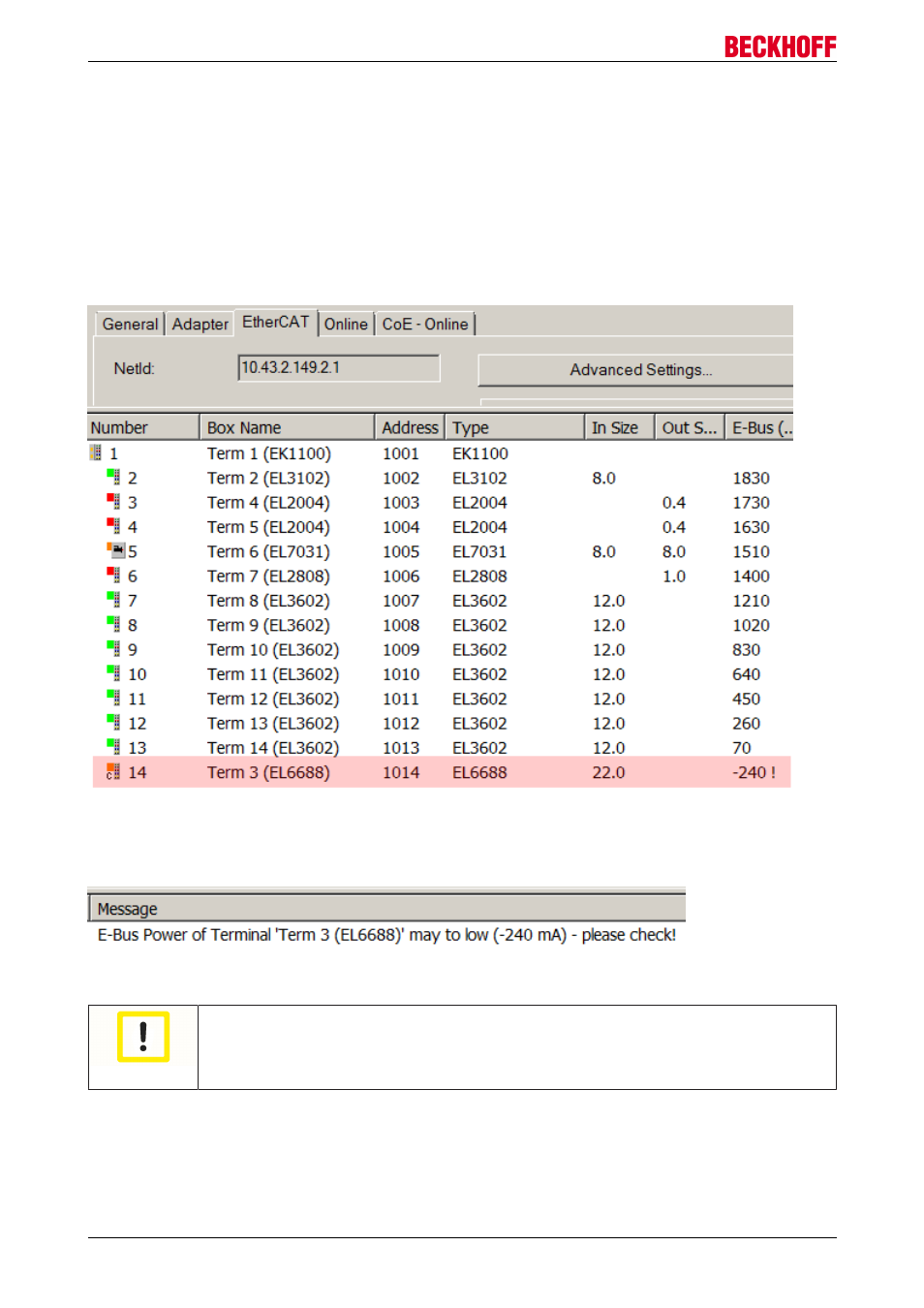Sort by the Out Size column header

click(690, 427)
